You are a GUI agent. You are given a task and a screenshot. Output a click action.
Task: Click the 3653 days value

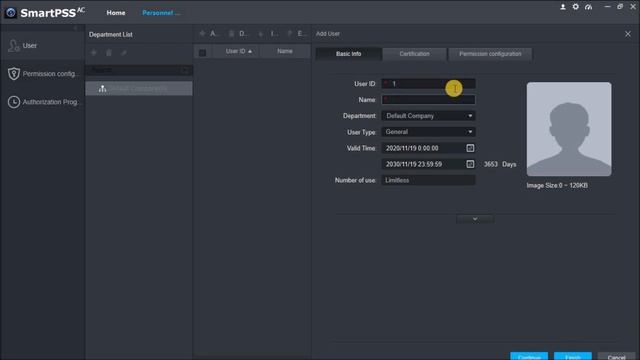491,164
